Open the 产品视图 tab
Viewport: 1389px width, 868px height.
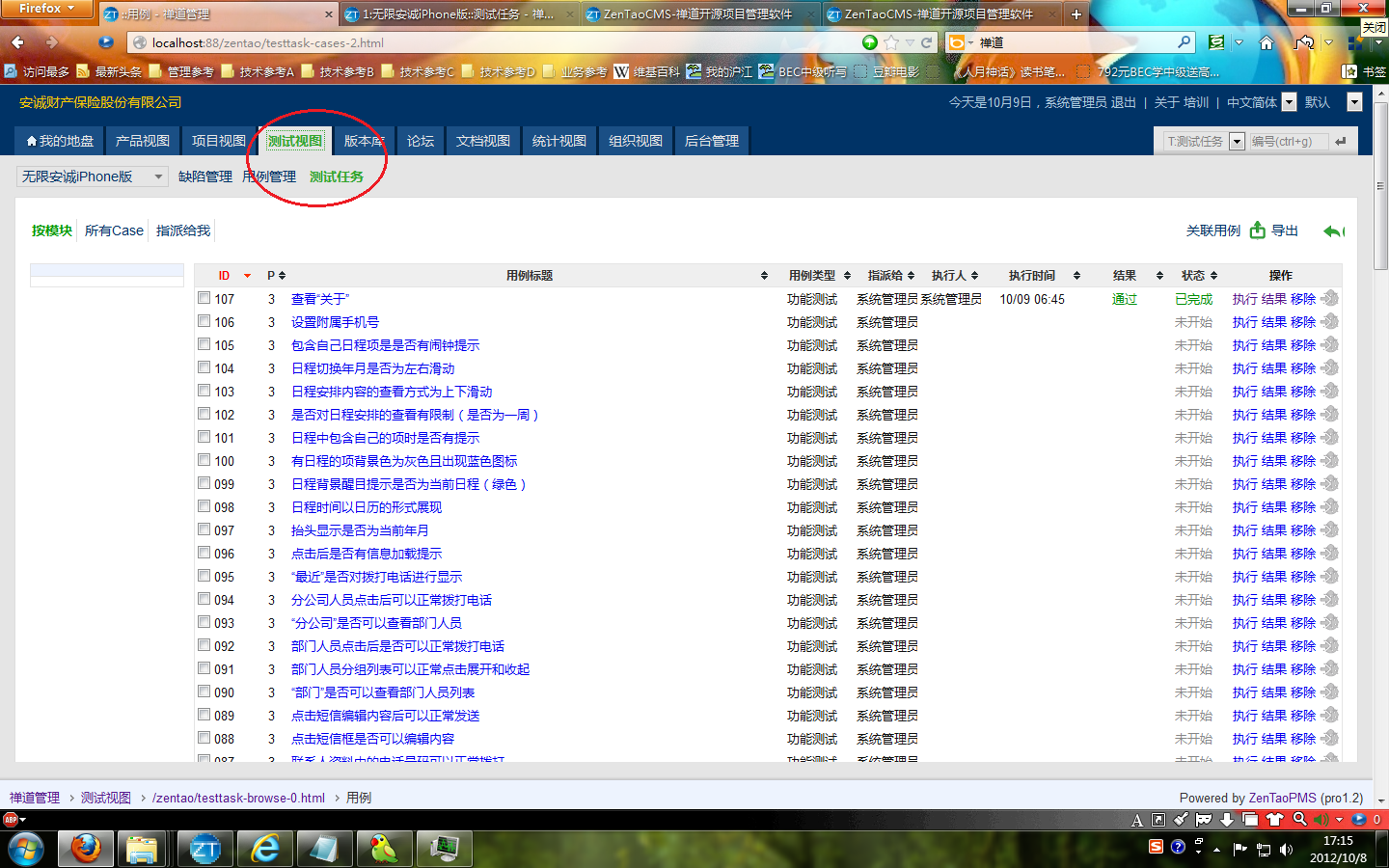143,141
